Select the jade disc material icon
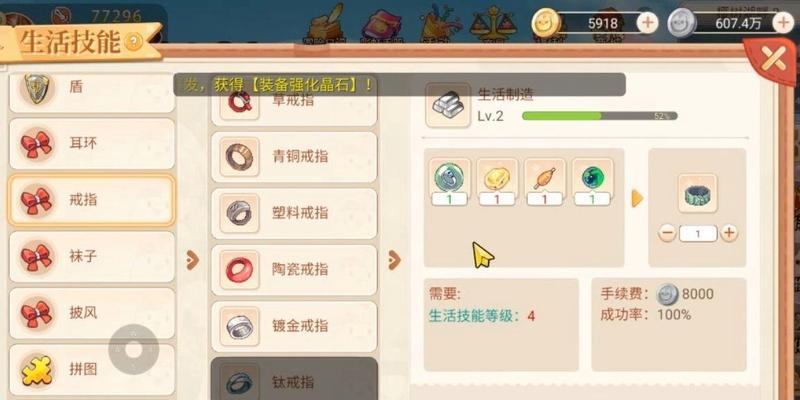800x400 pixels. [449, 177]
